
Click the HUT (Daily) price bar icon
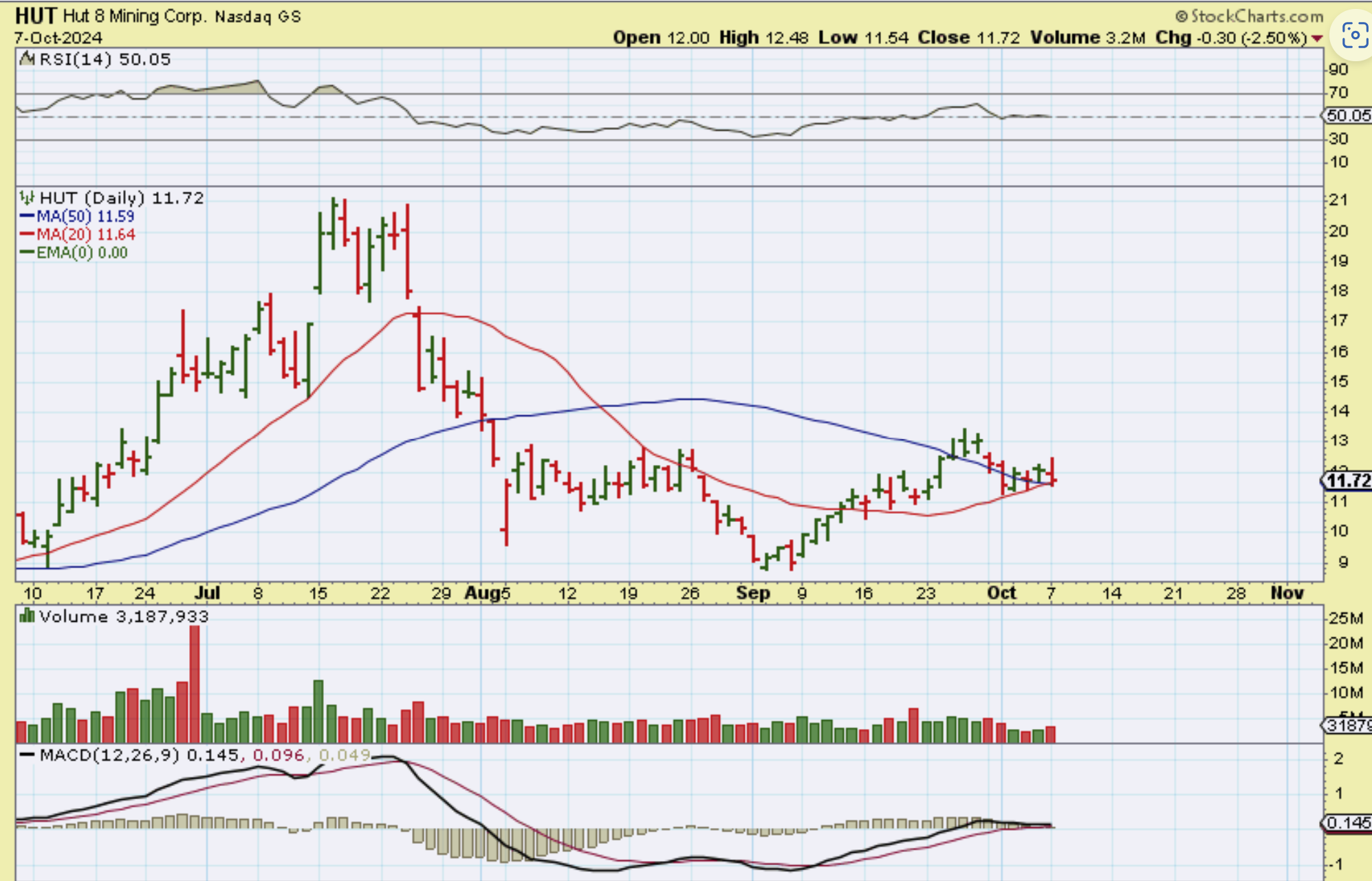point(27,198)
